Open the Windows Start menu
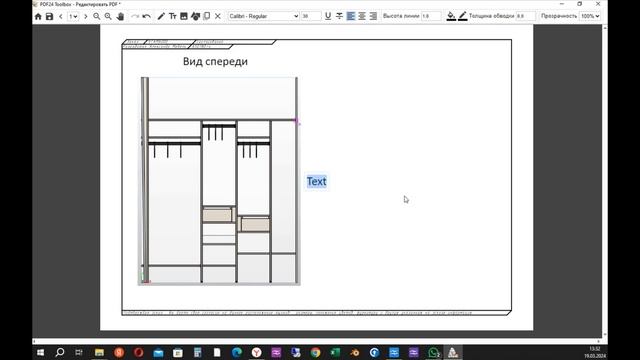Screen dimensions: 640x360 click(40, 352)
